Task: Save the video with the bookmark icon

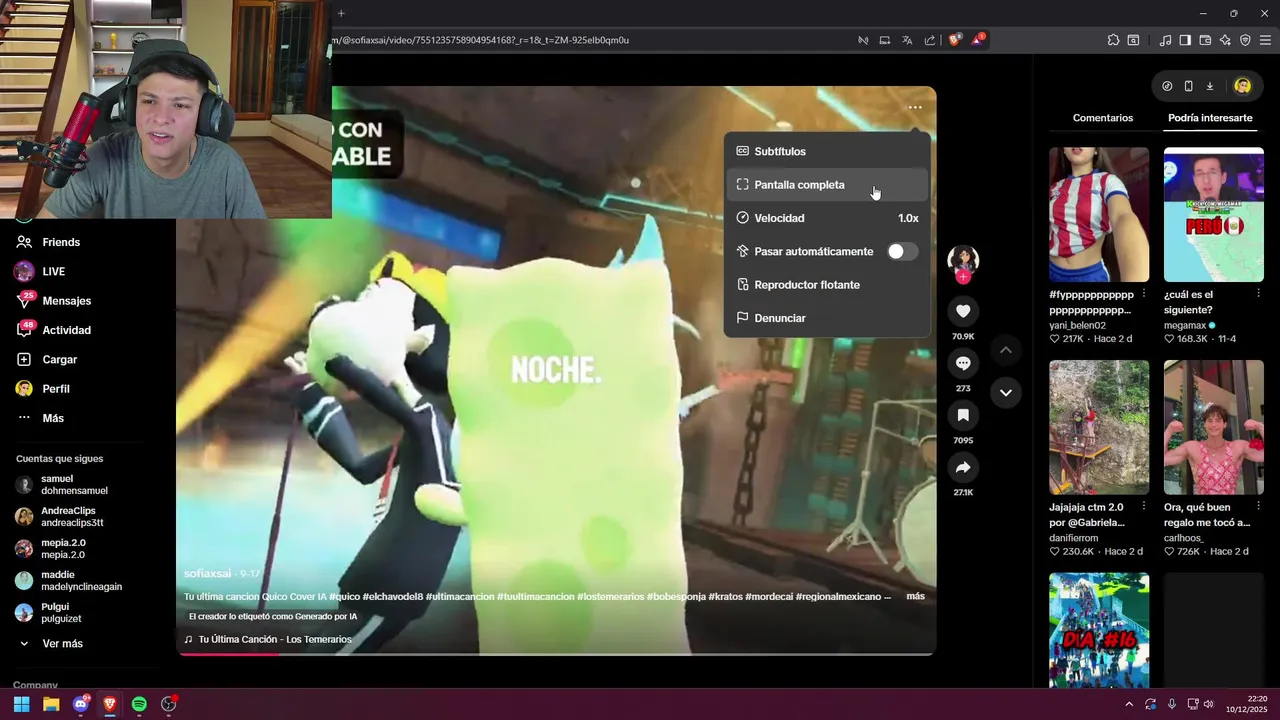Action: tap(963, 415)
